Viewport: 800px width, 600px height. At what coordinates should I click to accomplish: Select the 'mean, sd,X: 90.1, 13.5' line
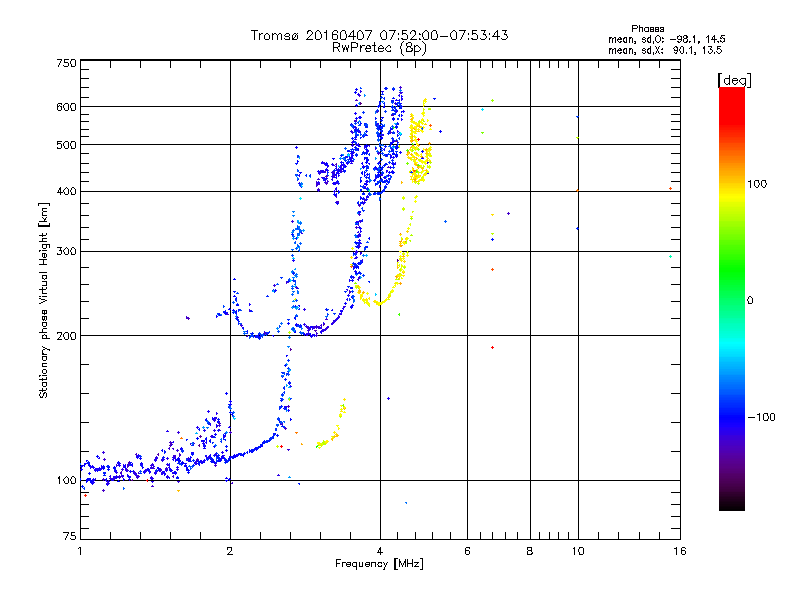[x=665, y=50]
